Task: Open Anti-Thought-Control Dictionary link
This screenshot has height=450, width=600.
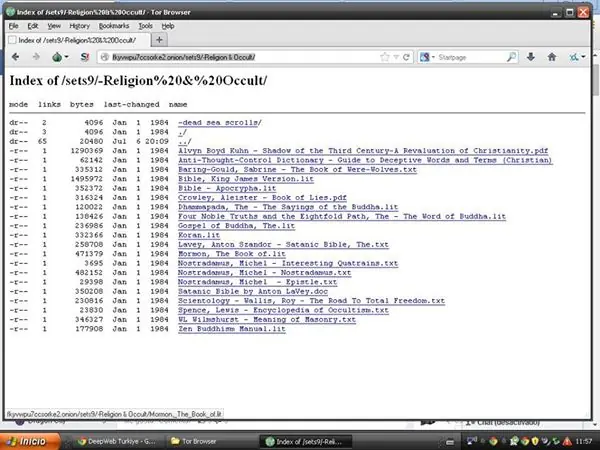Action: point(365,160)
